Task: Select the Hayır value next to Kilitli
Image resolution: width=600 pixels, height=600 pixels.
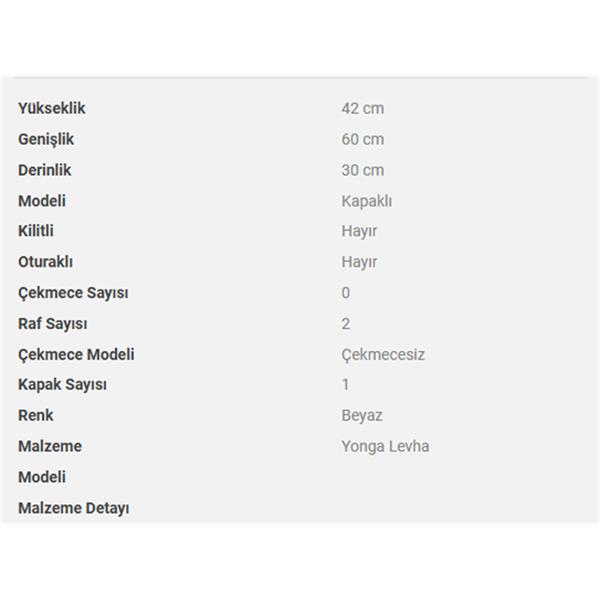Action: tap(359, 232)
